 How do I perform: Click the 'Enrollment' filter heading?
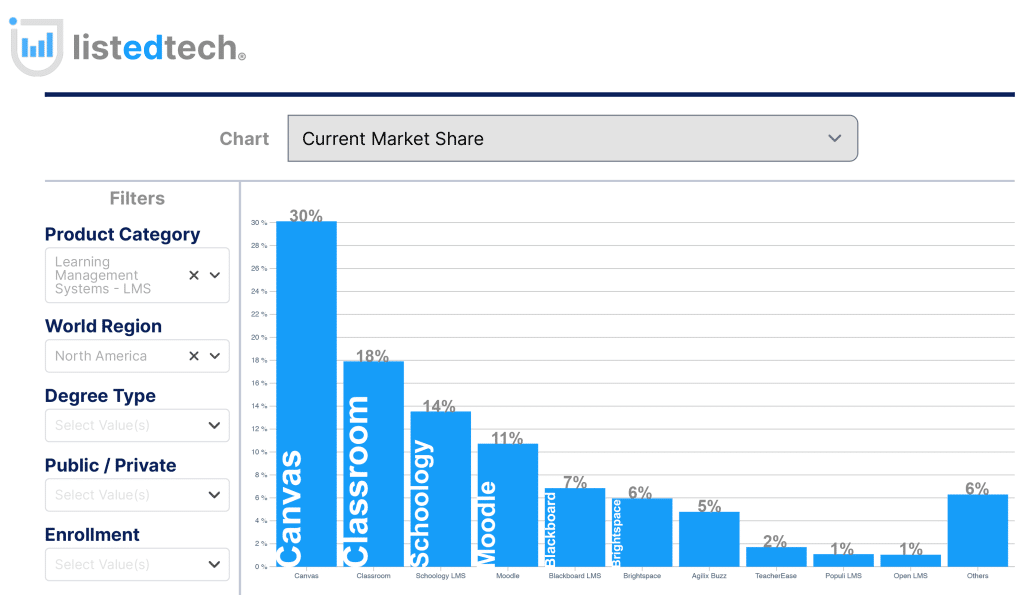pyautogui.click(x=92, y=535)
